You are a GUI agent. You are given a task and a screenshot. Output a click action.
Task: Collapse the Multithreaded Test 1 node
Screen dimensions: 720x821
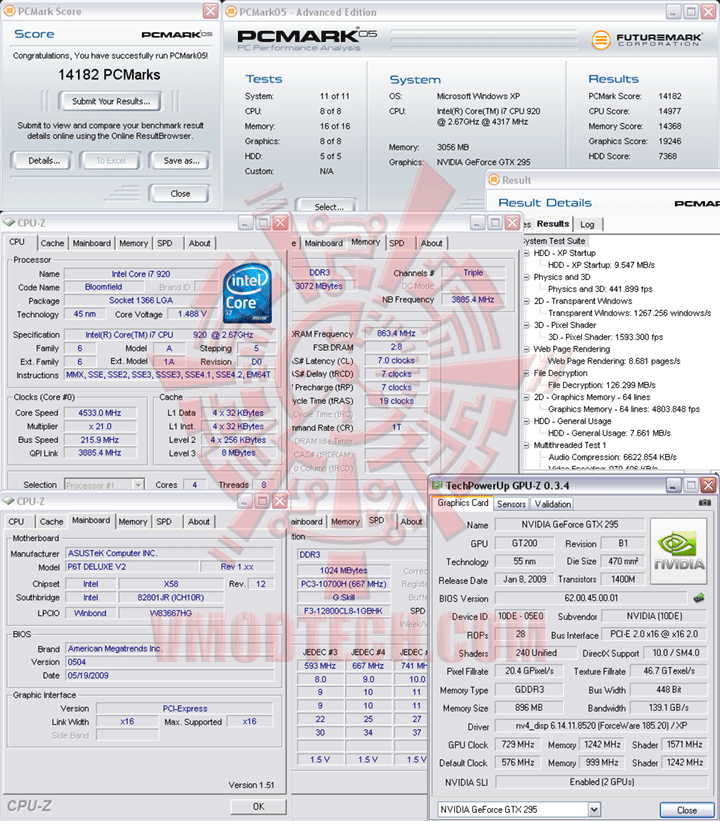tap(526, 446)
